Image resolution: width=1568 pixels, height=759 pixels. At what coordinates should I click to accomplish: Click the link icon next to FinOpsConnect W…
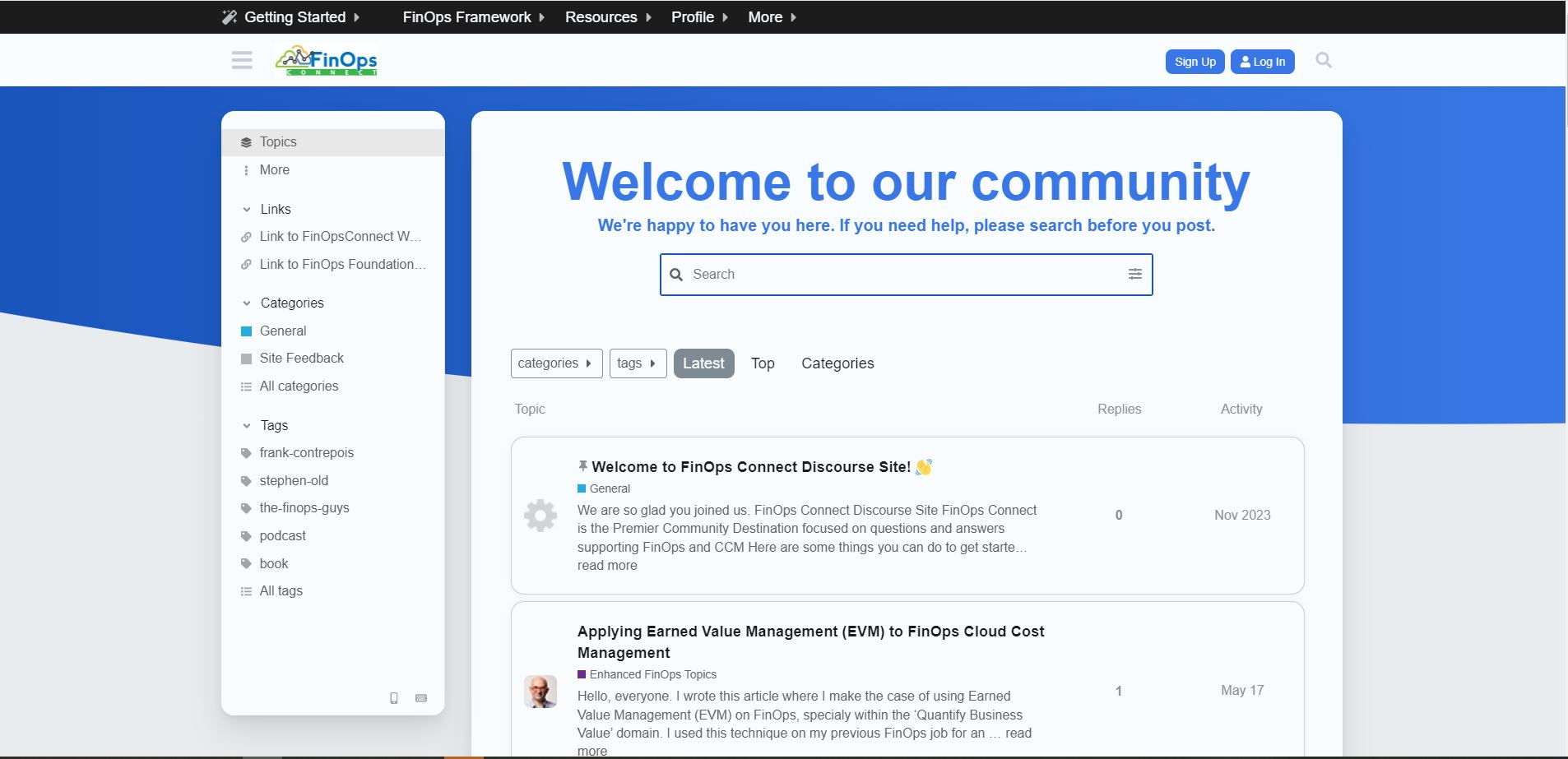246,237
